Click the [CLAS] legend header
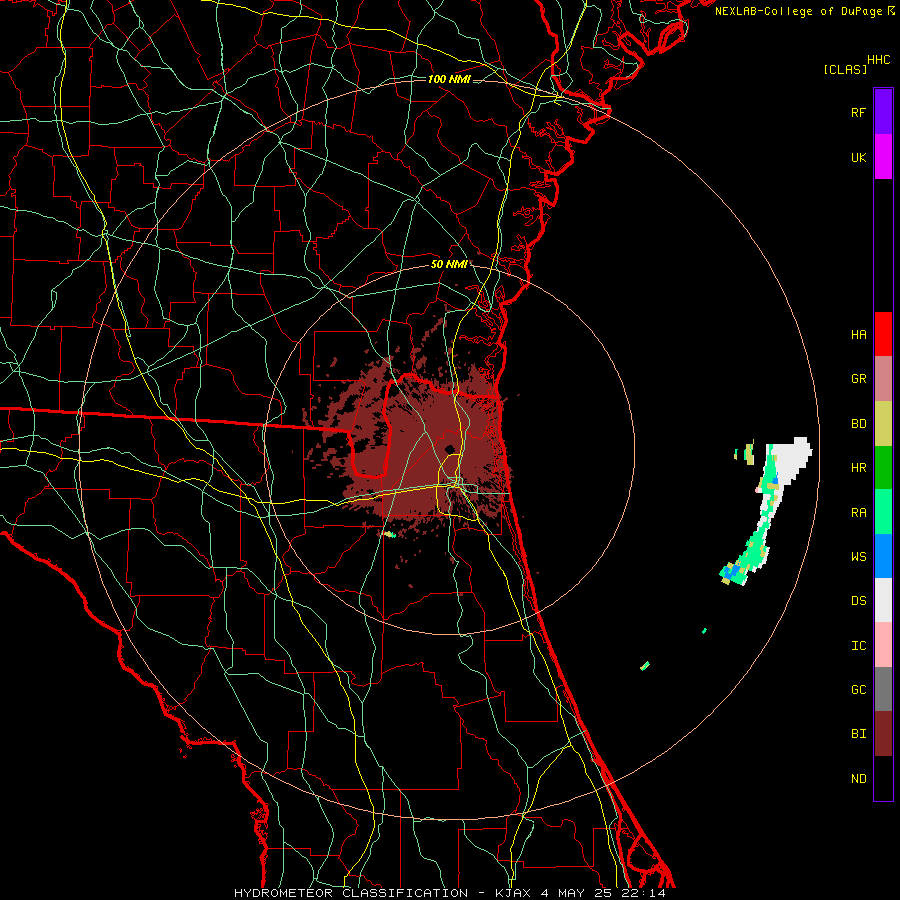 point(845,70)
